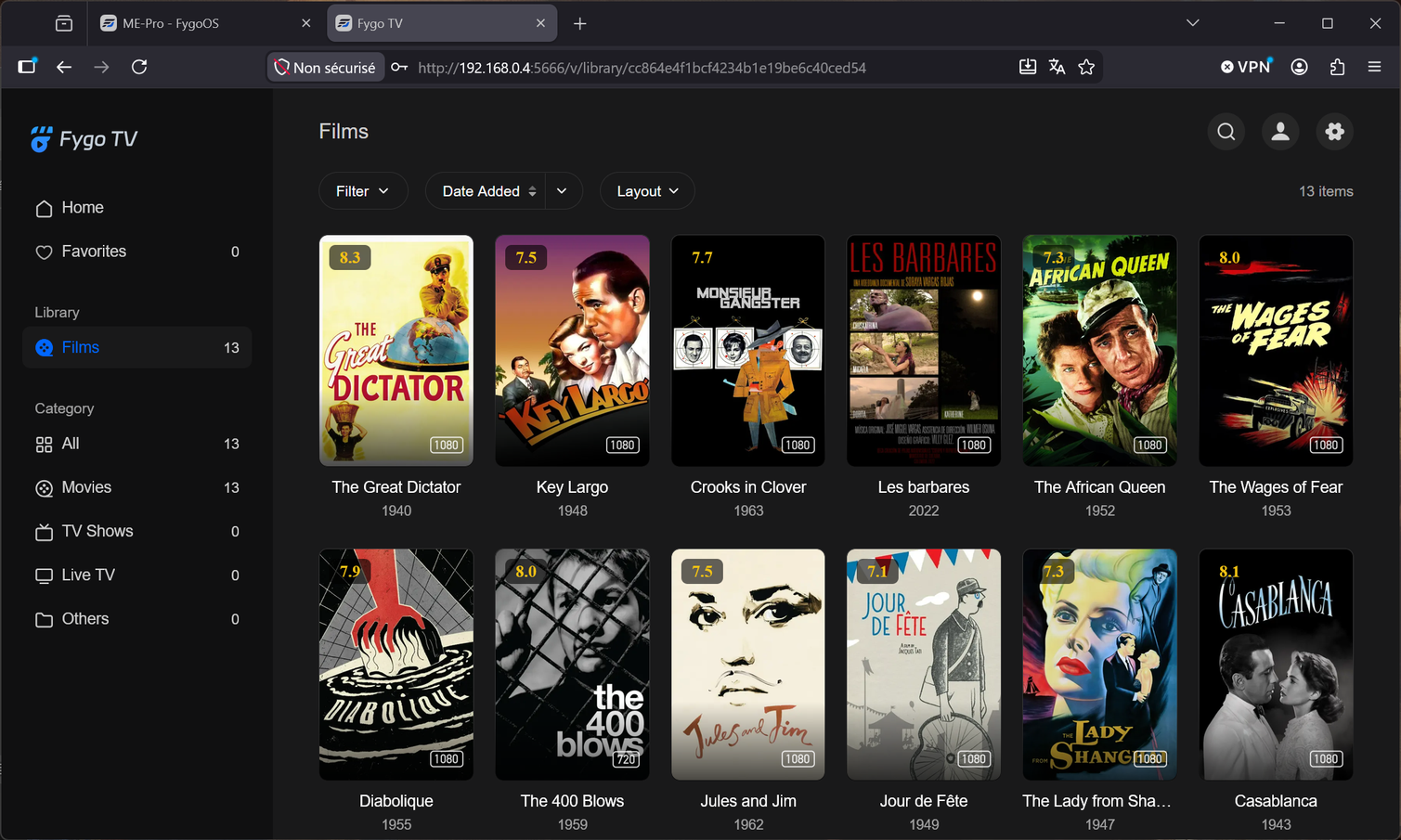Screen dimensions: 1401x840
Task: Select the TV Shows category
Action: click(137, 532)
